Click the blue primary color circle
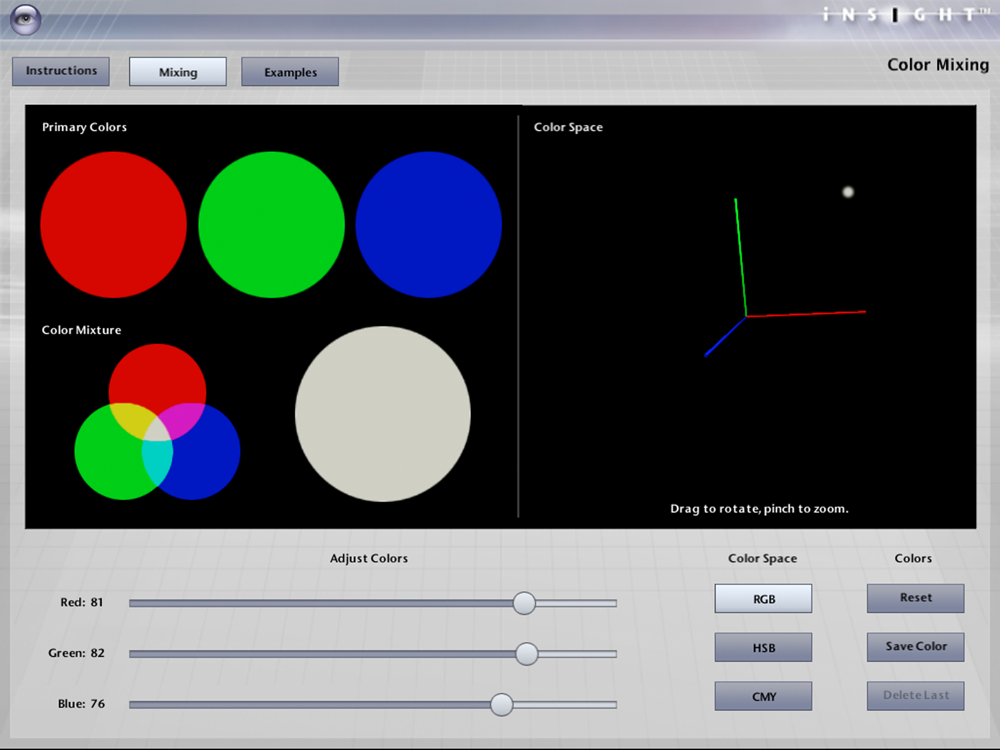1000x750 pixels. pyautogui.click(x=429, y=224)
